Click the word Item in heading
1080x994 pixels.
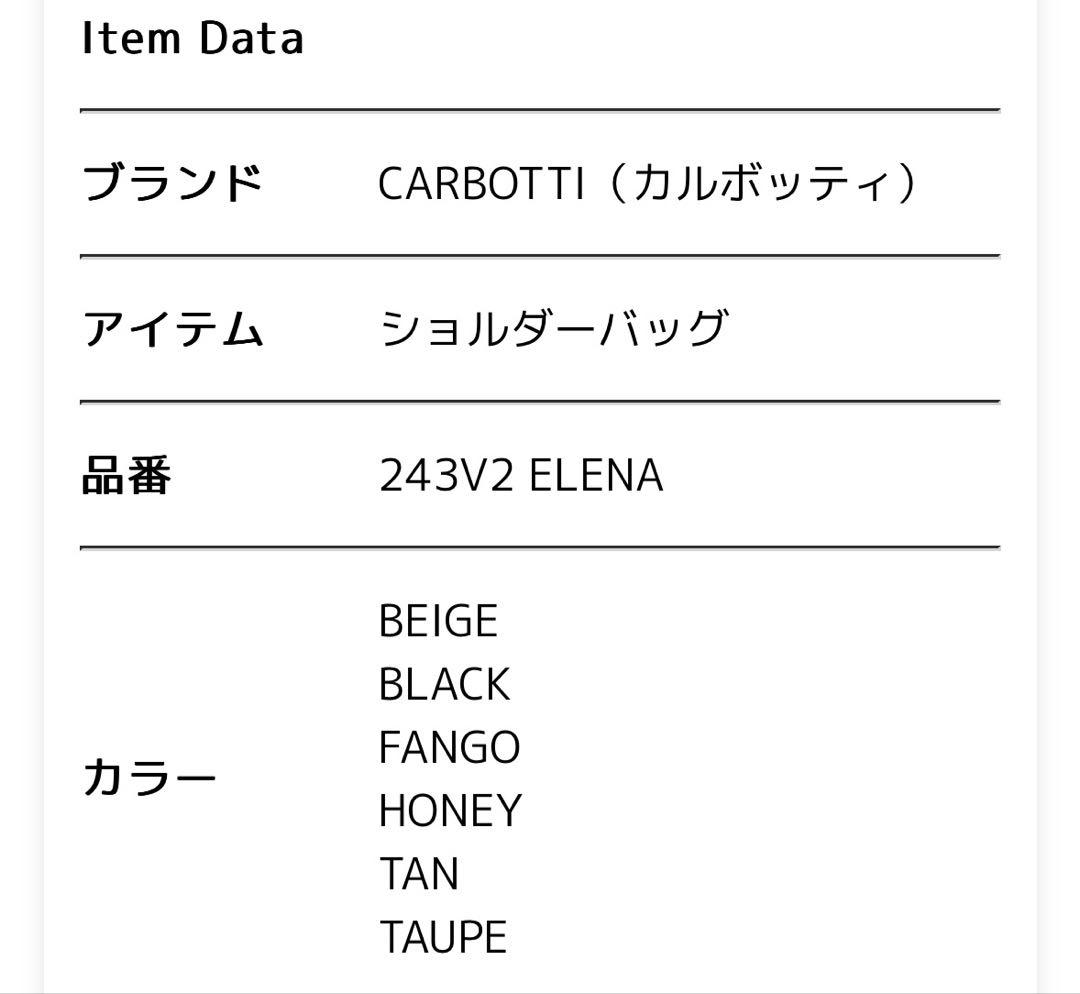131,38
